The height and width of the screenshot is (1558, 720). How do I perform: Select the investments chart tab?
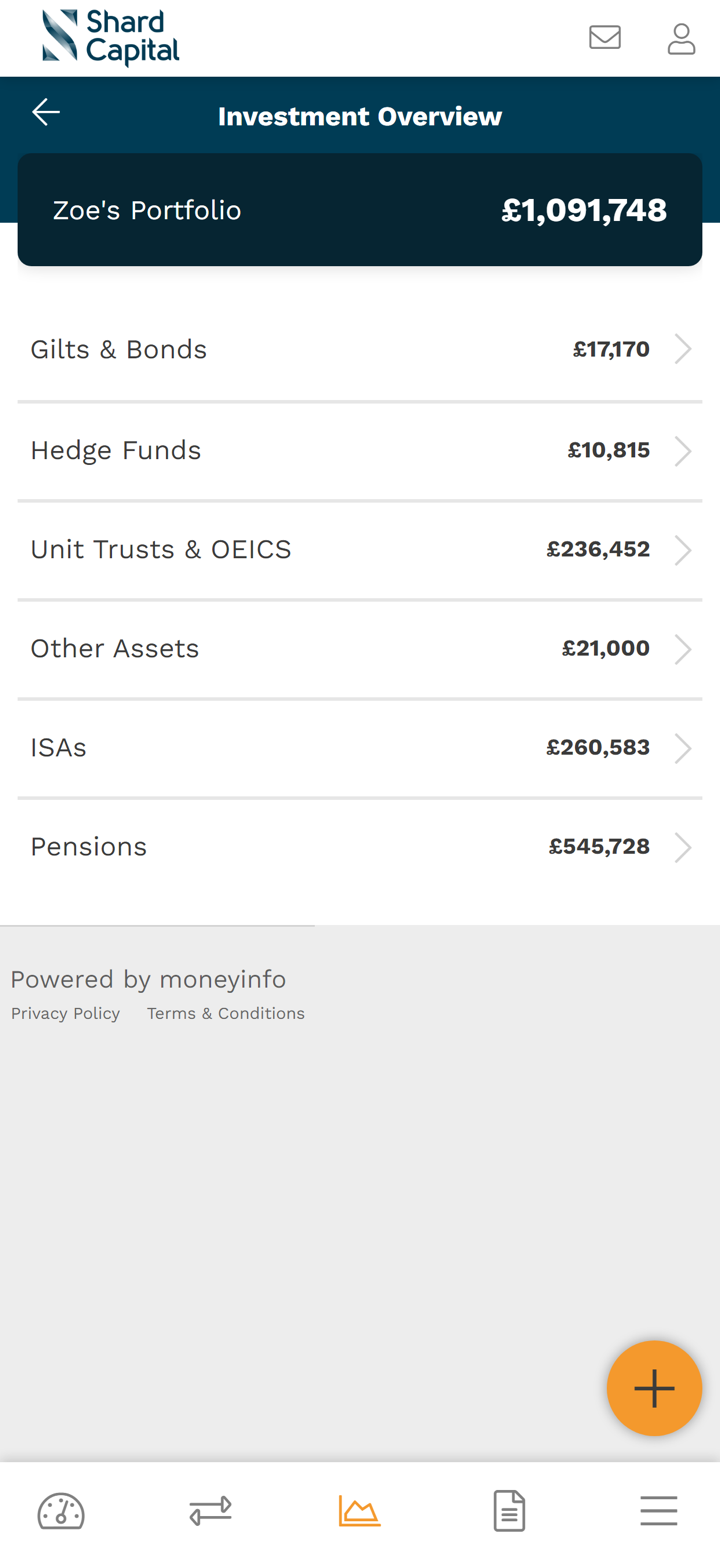click(x=360, y=1511)
